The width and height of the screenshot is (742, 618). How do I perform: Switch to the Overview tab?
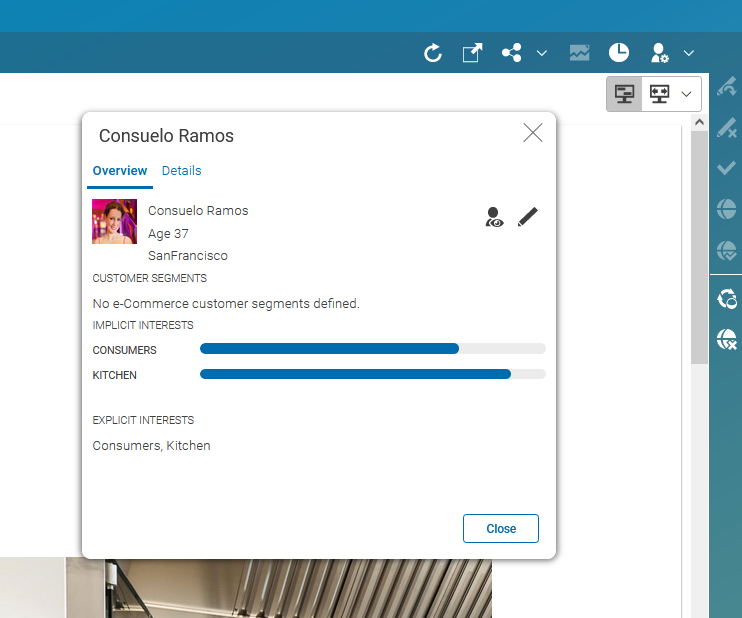pos(120,171)
